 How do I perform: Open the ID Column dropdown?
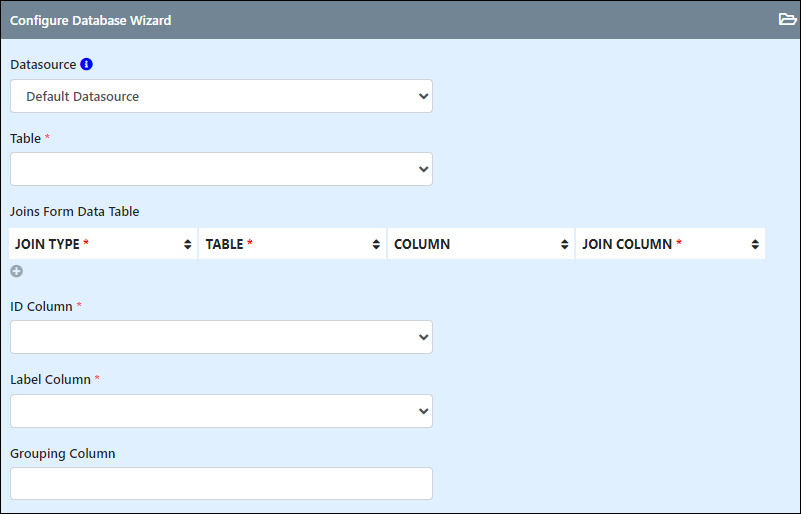(221, 337)
